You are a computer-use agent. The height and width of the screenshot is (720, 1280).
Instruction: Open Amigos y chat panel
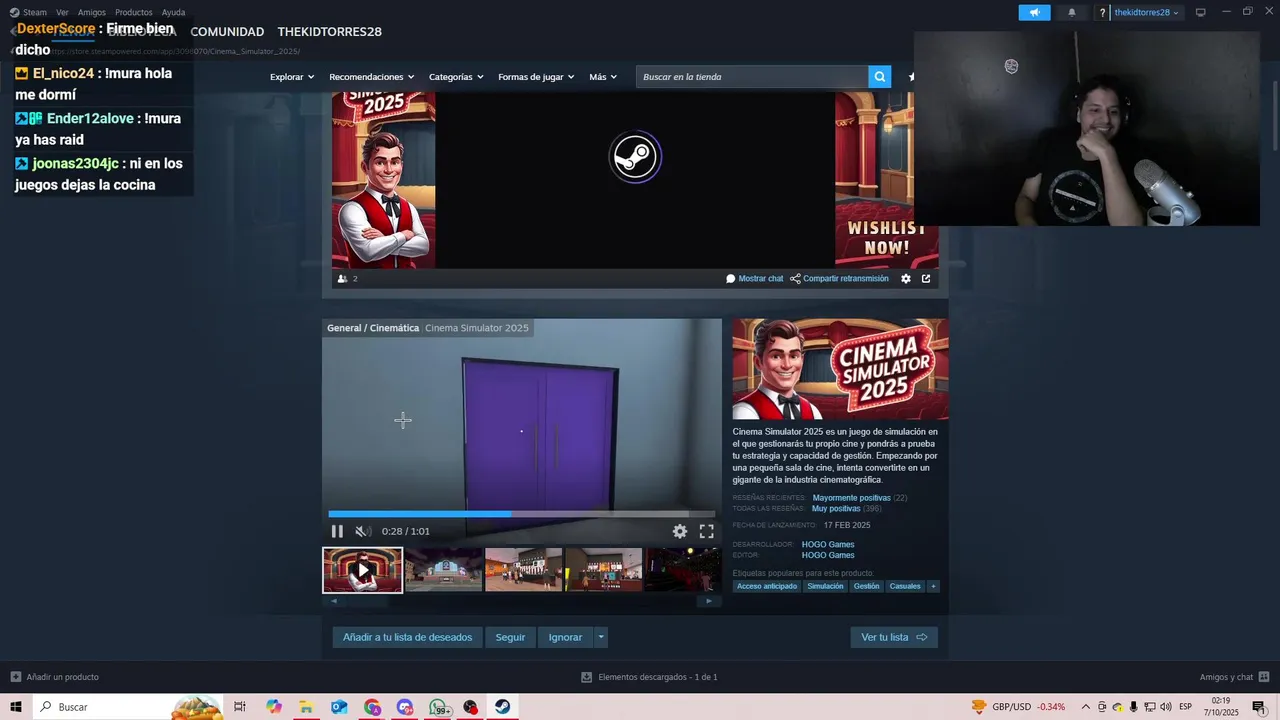pyautogui.click(x=1234, y=677)
